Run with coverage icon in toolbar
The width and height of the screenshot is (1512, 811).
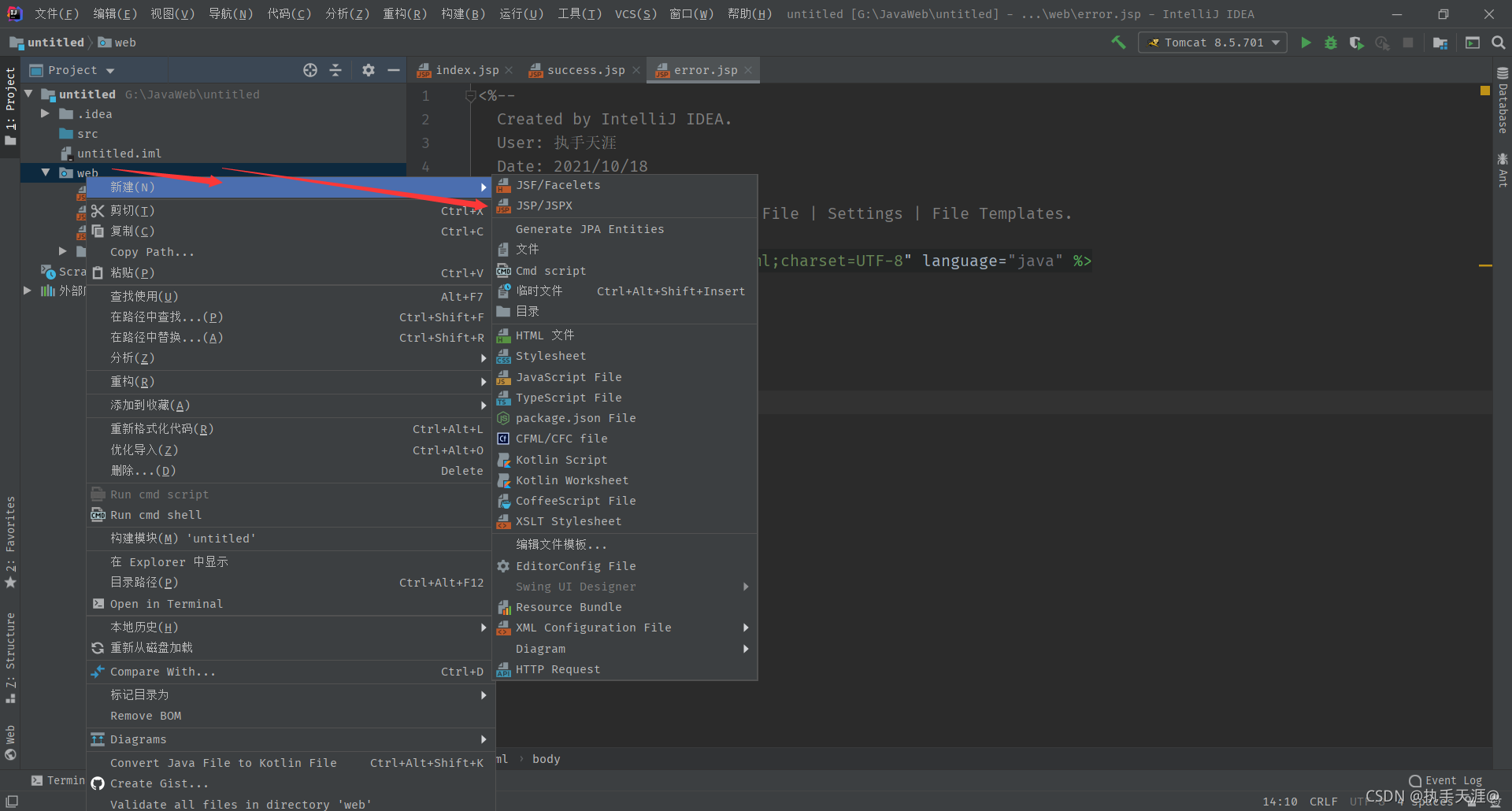coord(1356,43)
